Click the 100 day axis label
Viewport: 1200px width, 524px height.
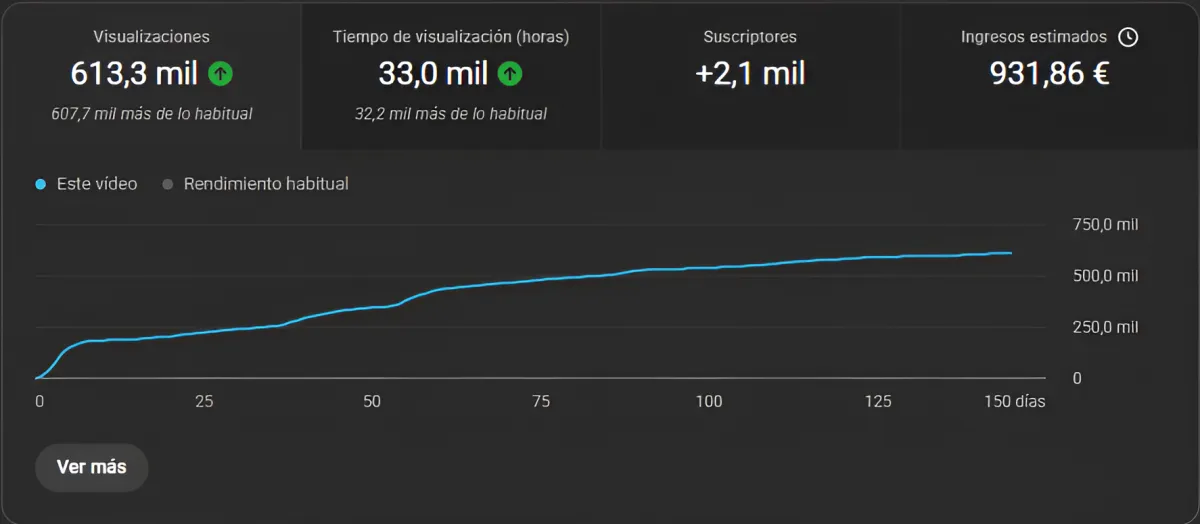pos(709,402)
